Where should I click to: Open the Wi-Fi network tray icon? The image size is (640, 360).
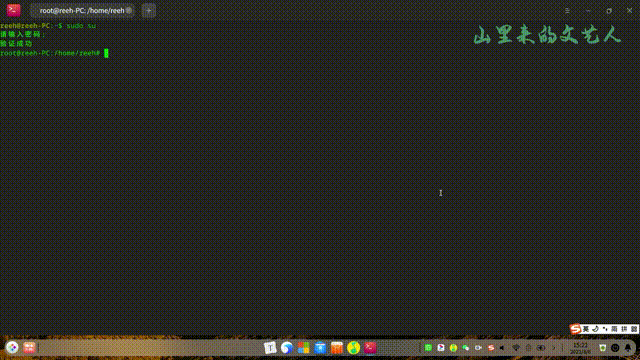click(516, 348)
